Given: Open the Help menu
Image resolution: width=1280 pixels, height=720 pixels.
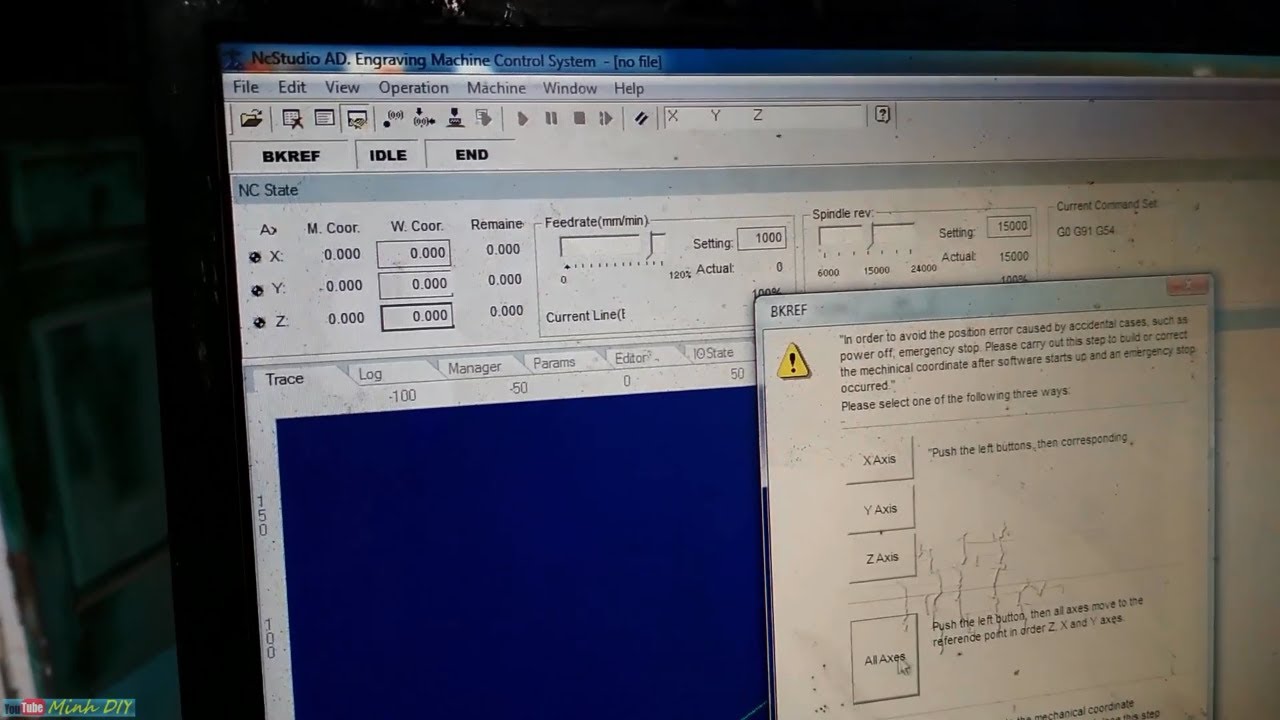Looking at the screenshot, I should point(629,88).
